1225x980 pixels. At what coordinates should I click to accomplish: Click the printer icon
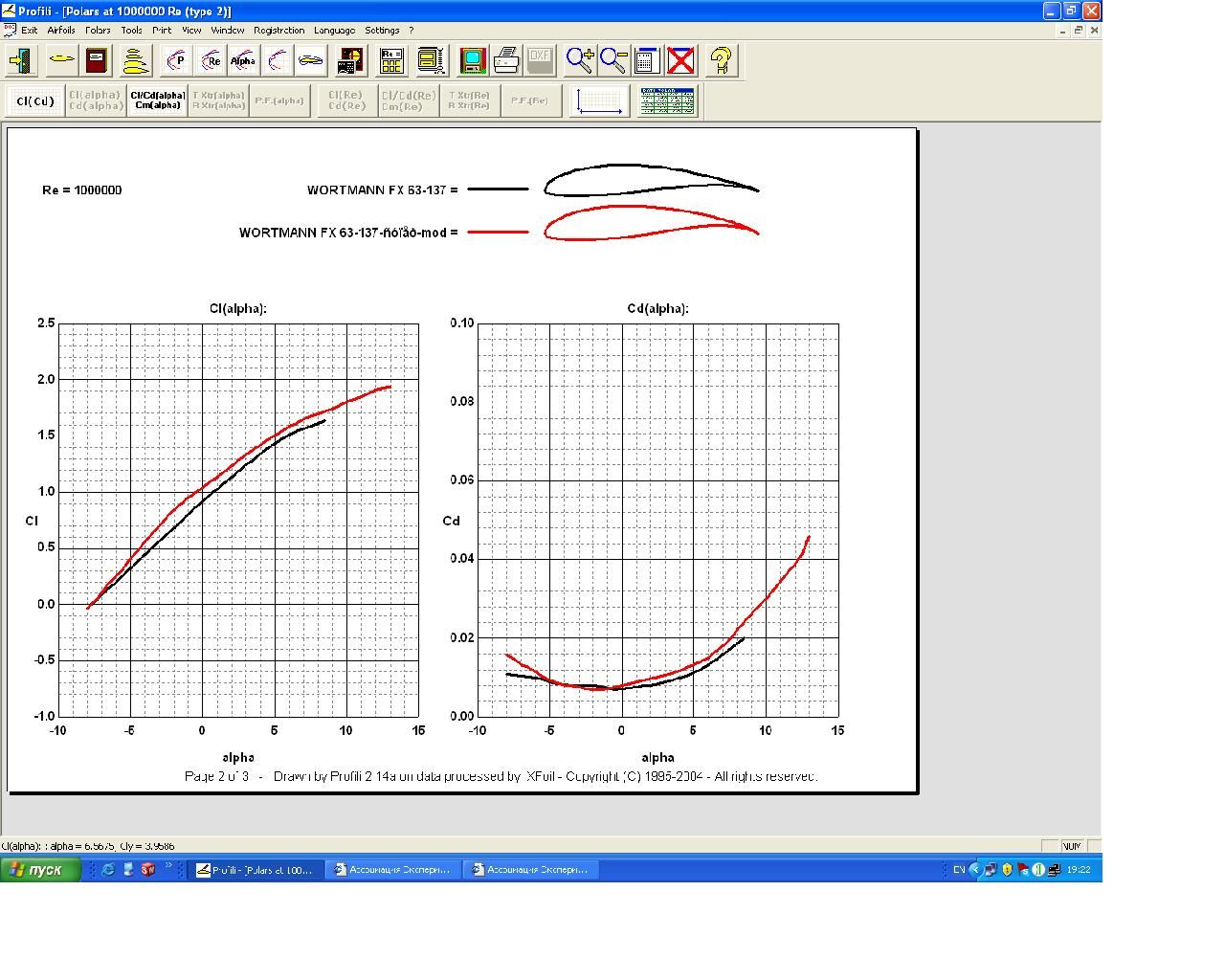506,61
